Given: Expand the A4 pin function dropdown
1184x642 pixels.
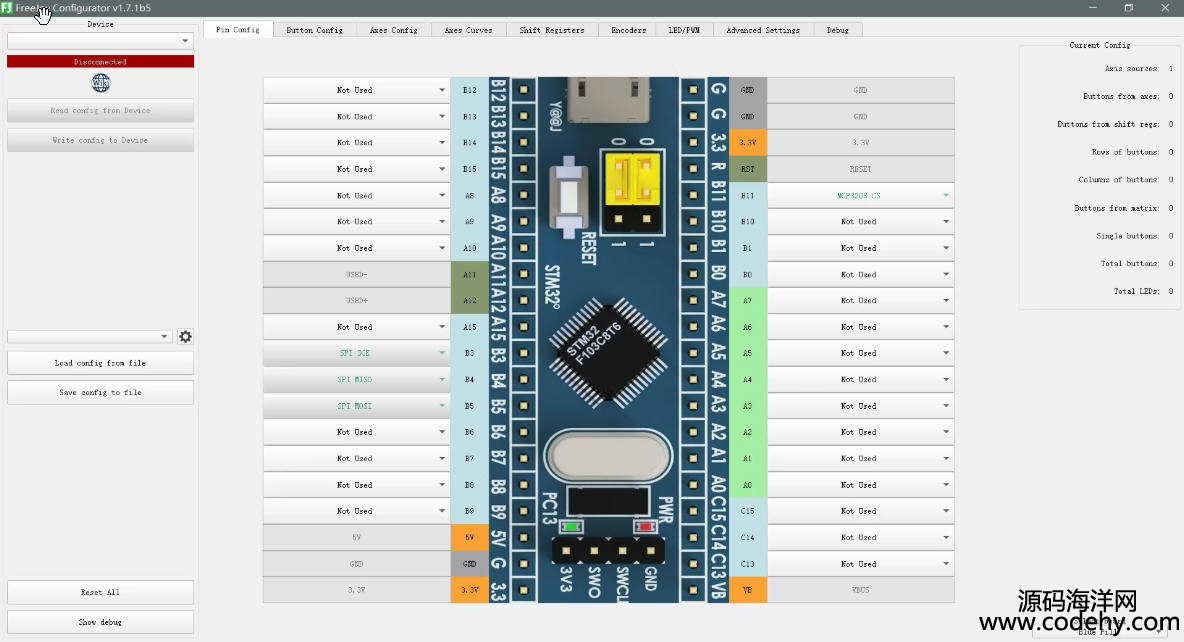Looking at the screenshot, I should point(861,380).
